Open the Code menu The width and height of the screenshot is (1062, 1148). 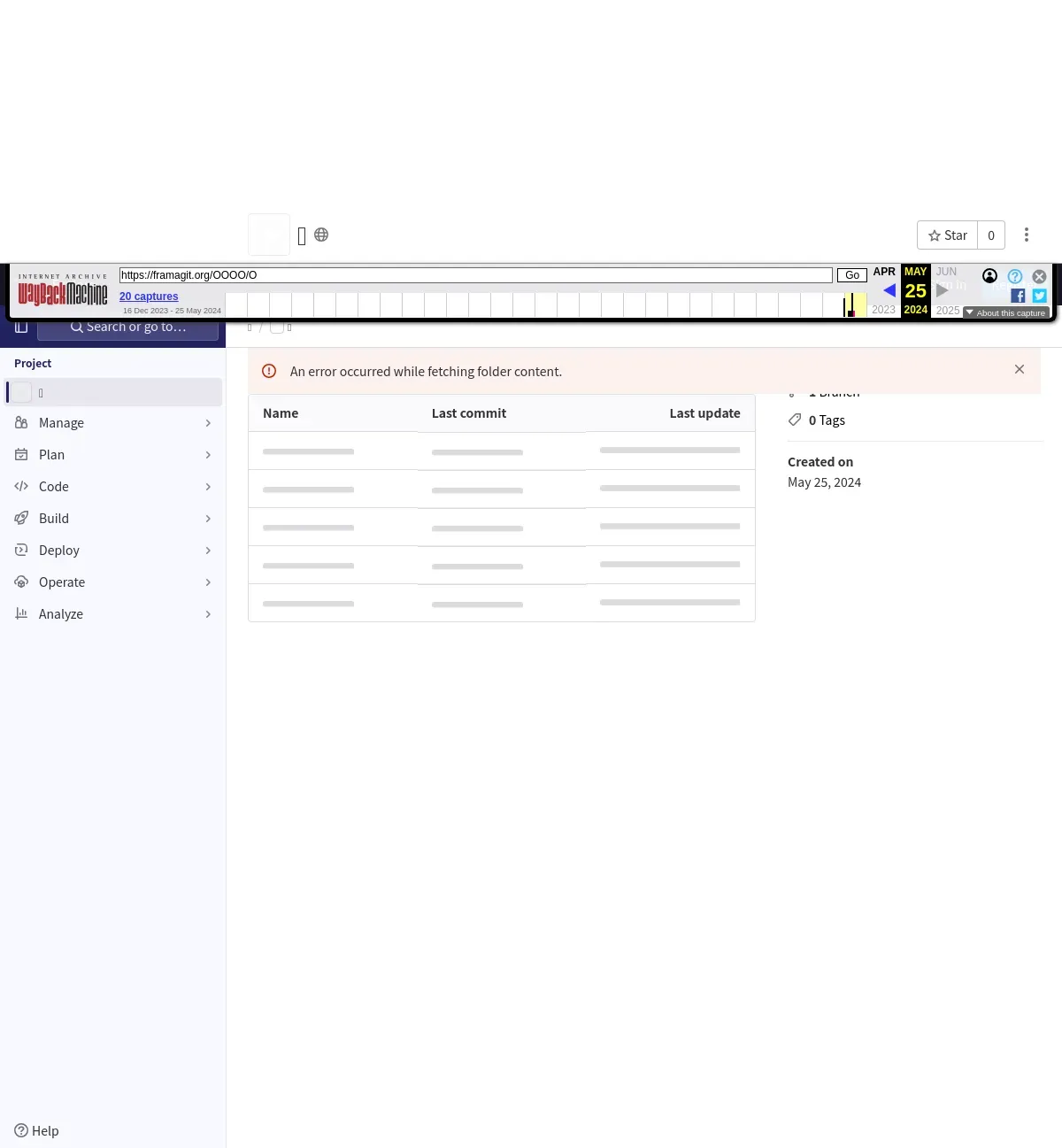[x=115, y=487]
